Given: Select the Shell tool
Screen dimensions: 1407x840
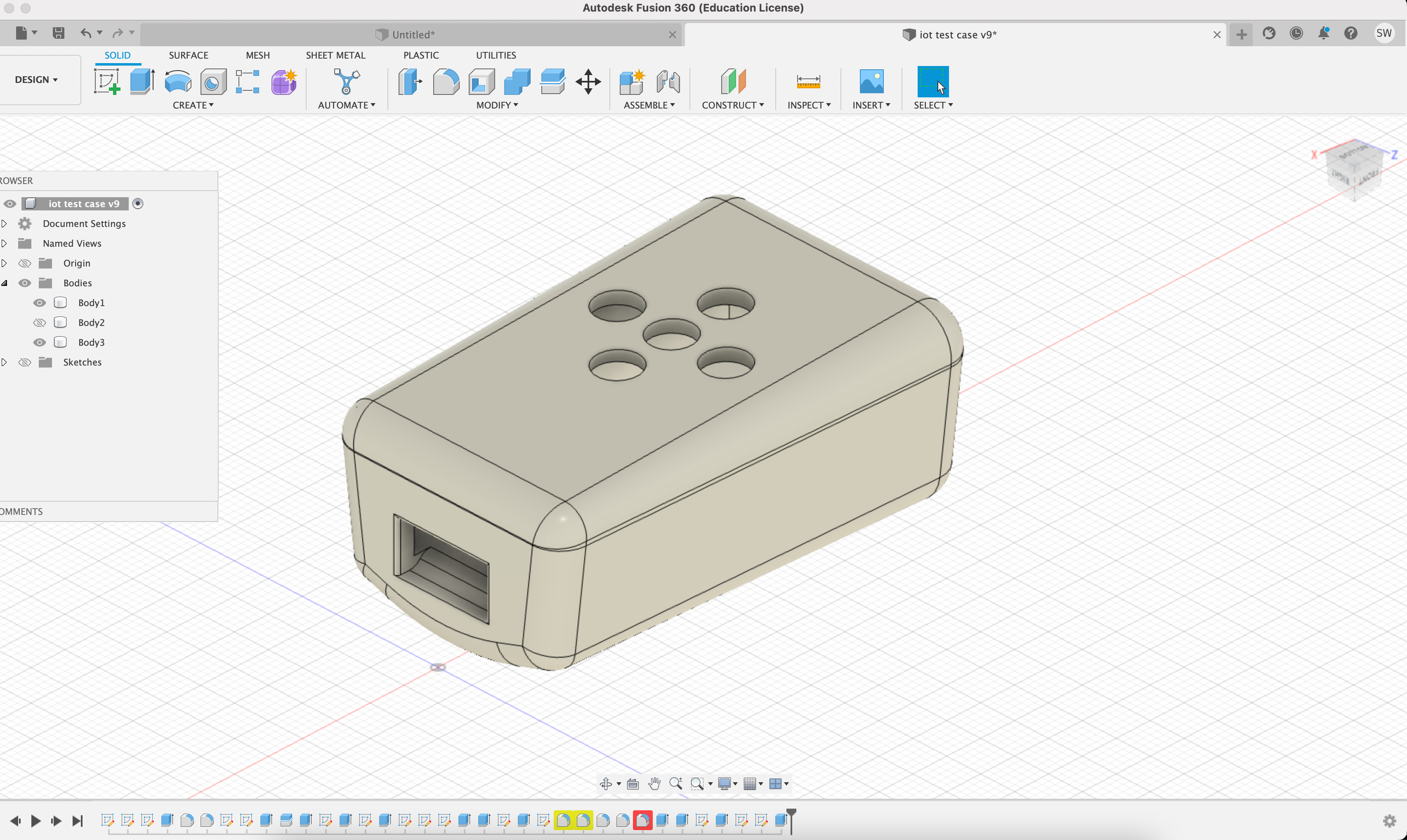Looking at the screenshot, I should tap(482, 82).
